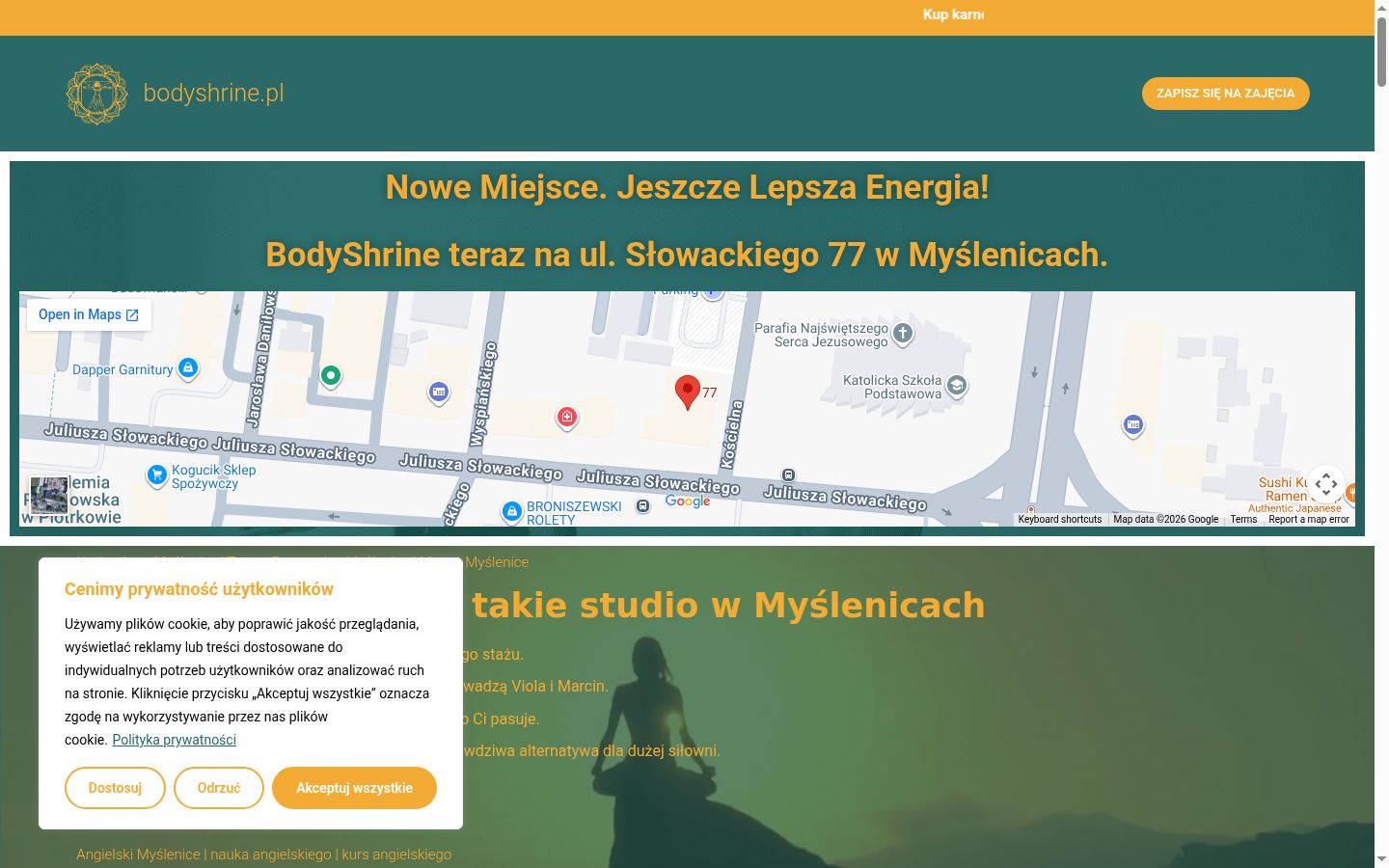Click the green circle map marker

pyautogui.click(x=331, y=375)
